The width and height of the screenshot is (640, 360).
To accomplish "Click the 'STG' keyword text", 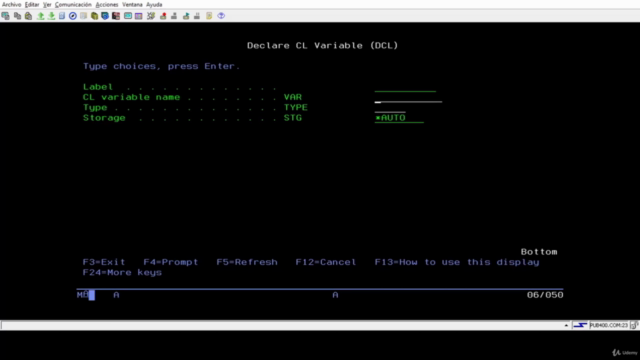I will [x=293, y=118].
